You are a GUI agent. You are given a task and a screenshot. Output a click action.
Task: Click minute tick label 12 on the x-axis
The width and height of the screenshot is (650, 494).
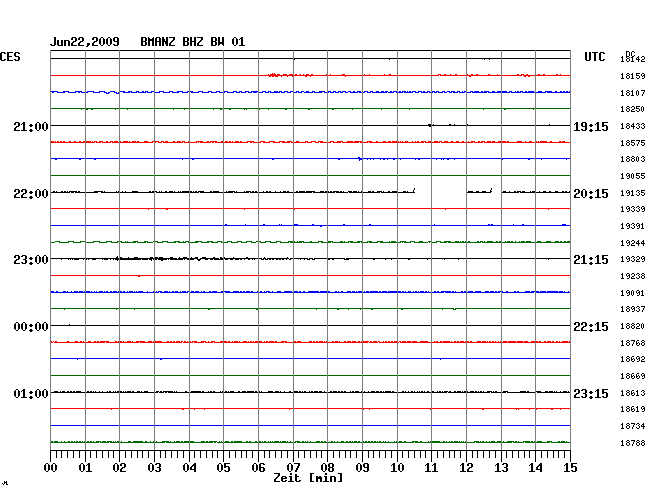(x=466, y=468)
